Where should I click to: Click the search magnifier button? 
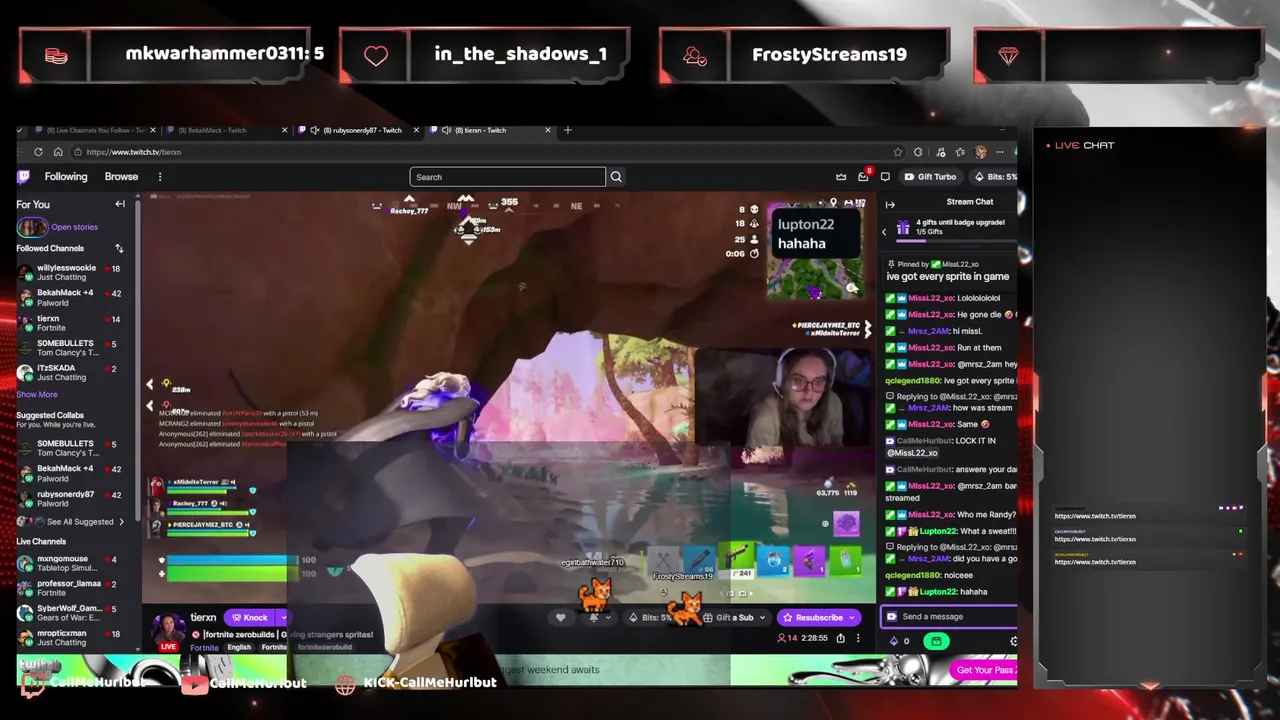pos(616,177)
